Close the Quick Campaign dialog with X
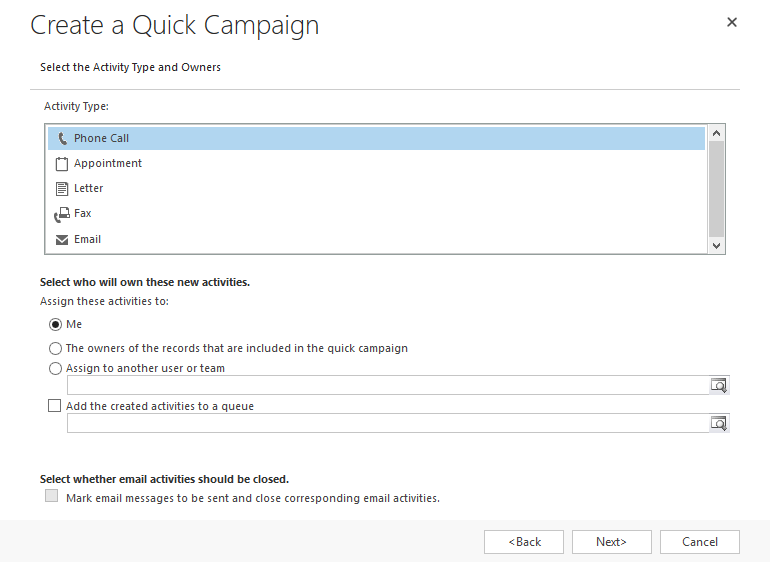770x562 pixels. [732, 22]
